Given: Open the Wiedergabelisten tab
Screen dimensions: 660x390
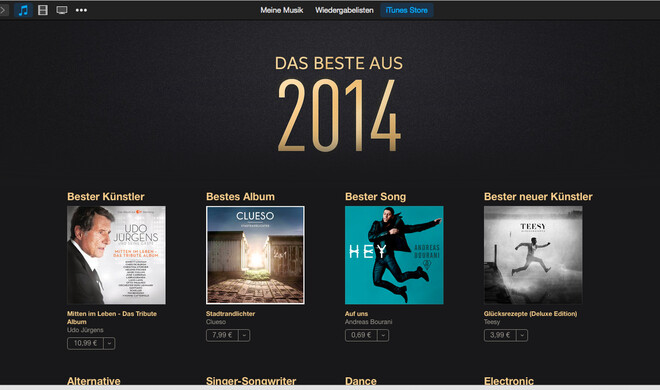Looking at the screenshot, I should pos(344,10).
